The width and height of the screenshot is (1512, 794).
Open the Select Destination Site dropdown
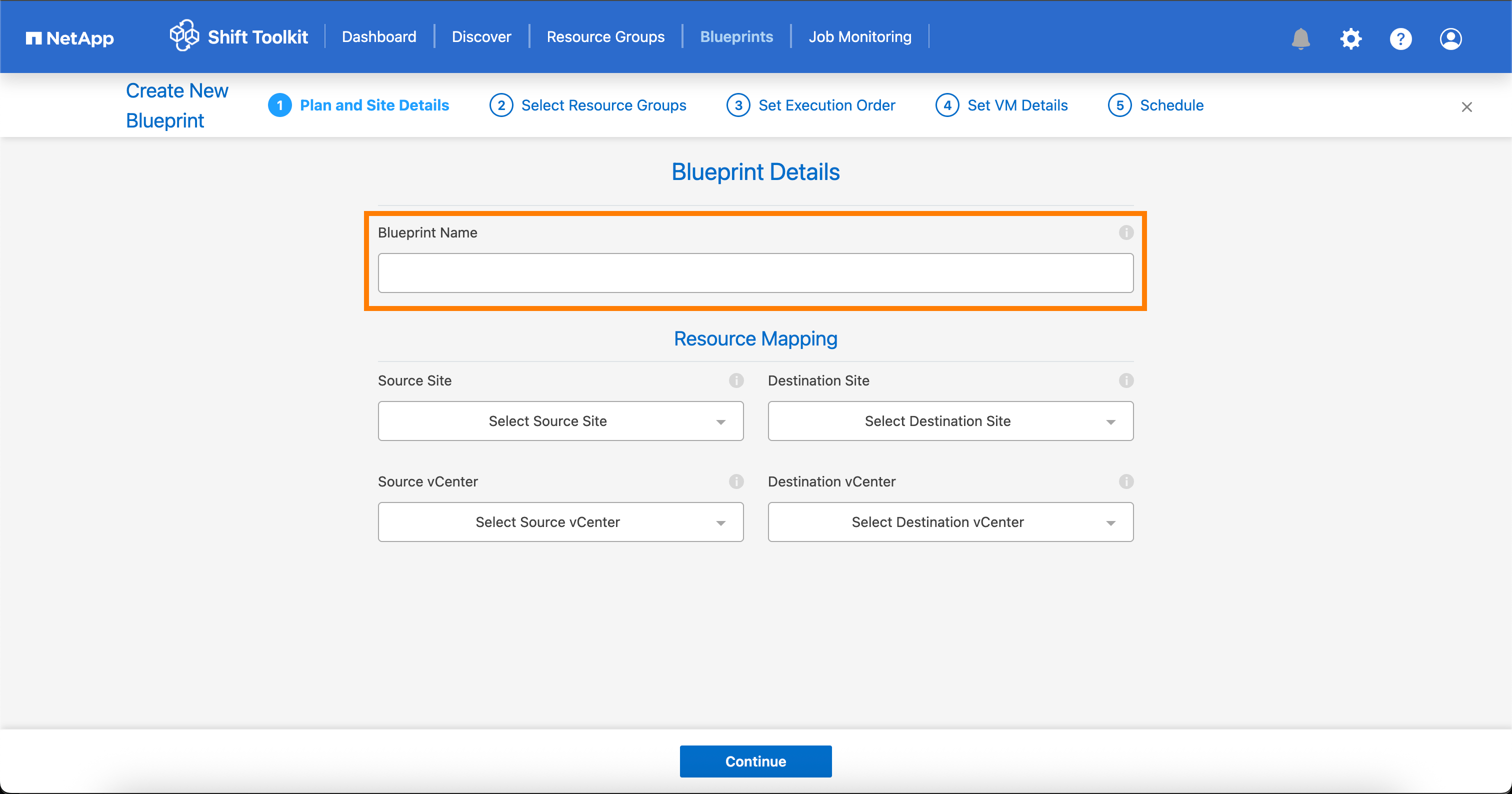[950, 421]
